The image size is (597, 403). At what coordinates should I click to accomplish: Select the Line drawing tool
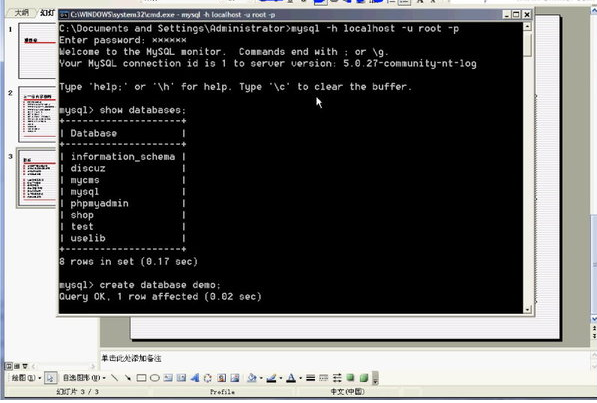coord(114,378)
